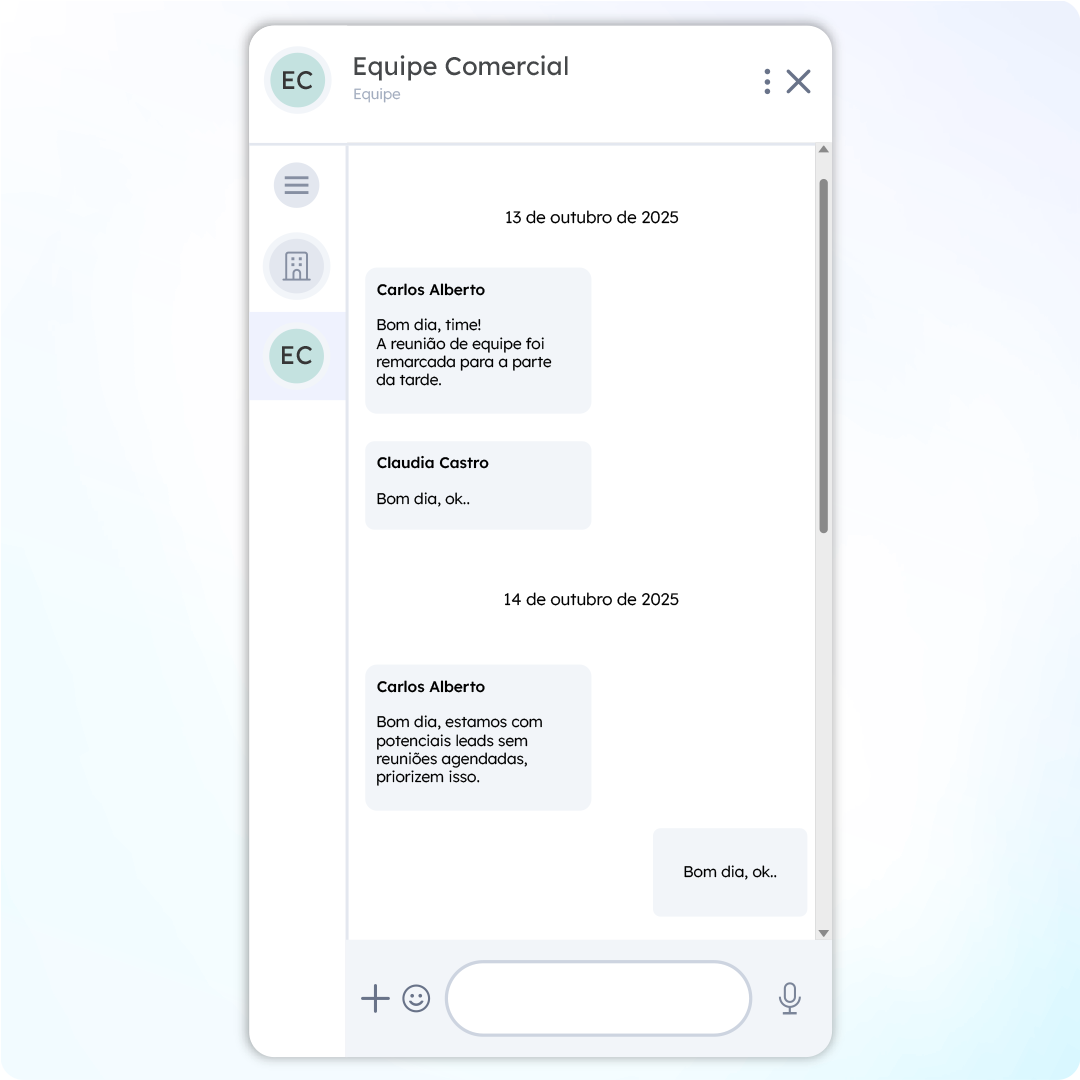Click the 14 de outubro de 2025 date label
Viewport: 1080px width, 1080px height.
[x=591, y=599]
